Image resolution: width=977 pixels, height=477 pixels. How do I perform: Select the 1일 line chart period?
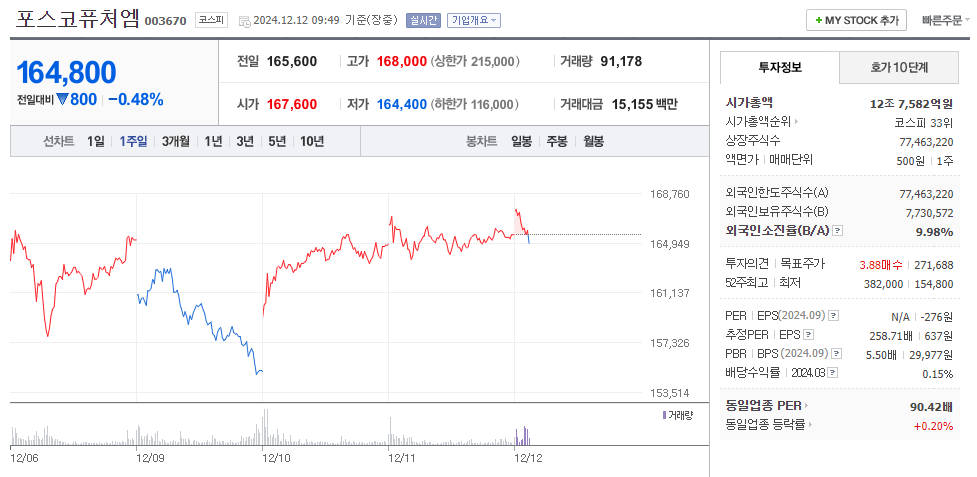96,141
